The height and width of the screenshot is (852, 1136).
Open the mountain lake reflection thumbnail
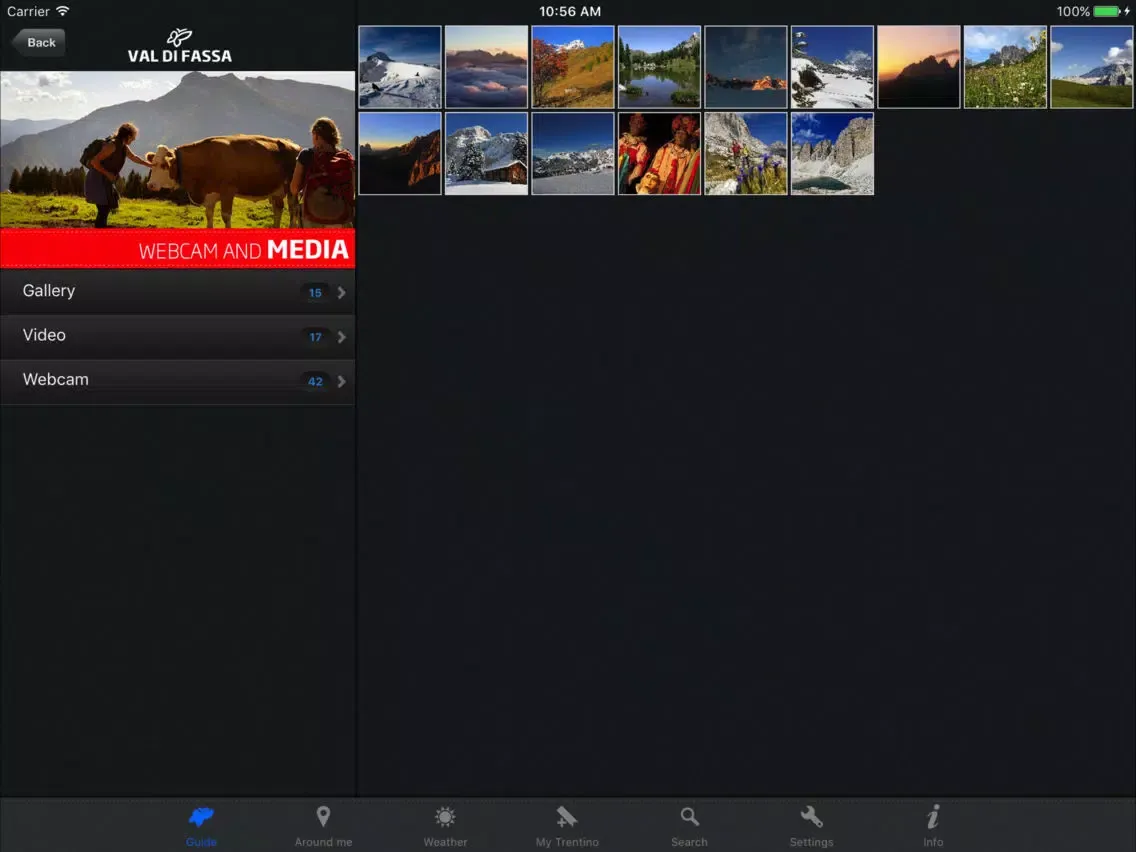tap(659, 67)
